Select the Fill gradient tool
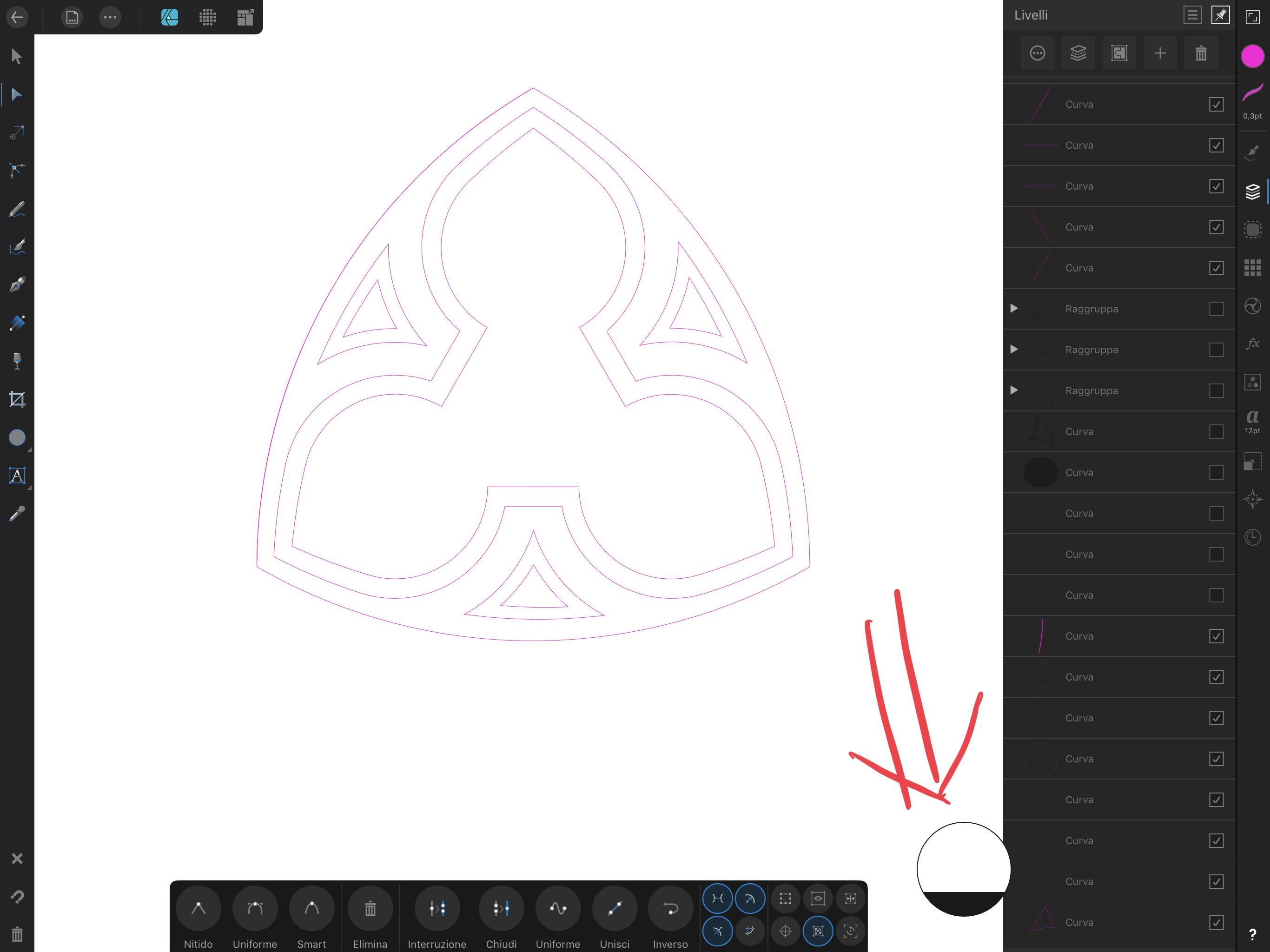 (17, 323)
